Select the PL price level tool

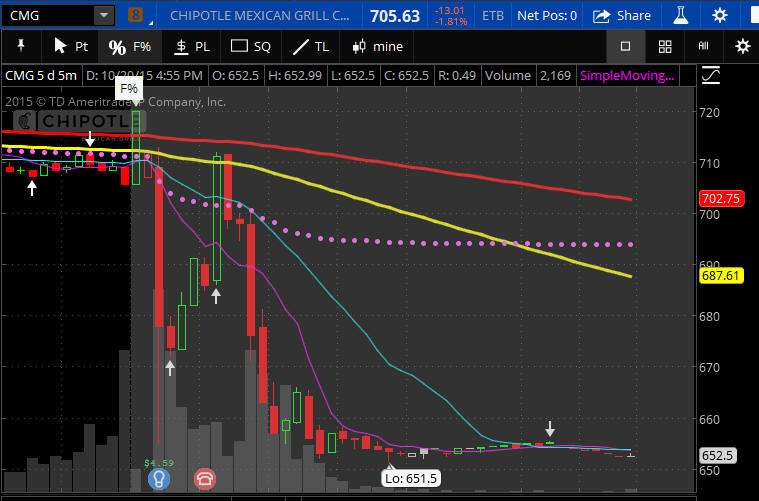click(192, 46)
